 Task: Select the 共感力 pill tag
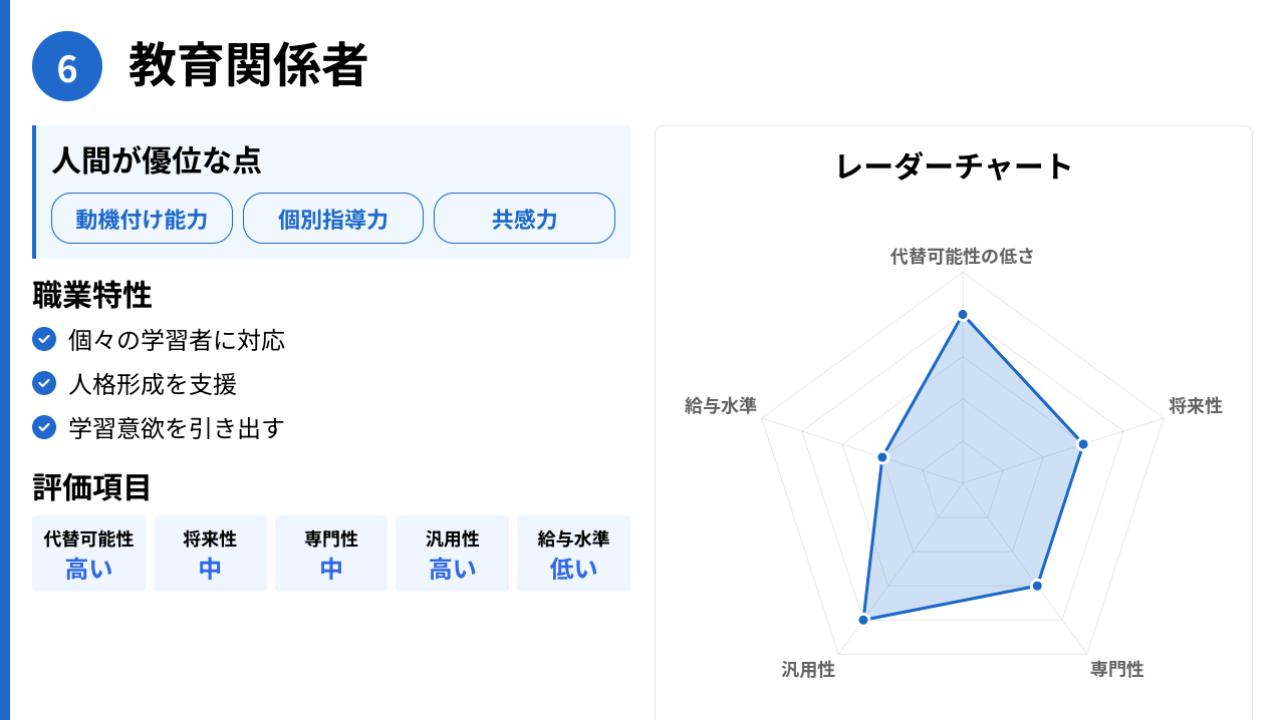pos(524,219)
